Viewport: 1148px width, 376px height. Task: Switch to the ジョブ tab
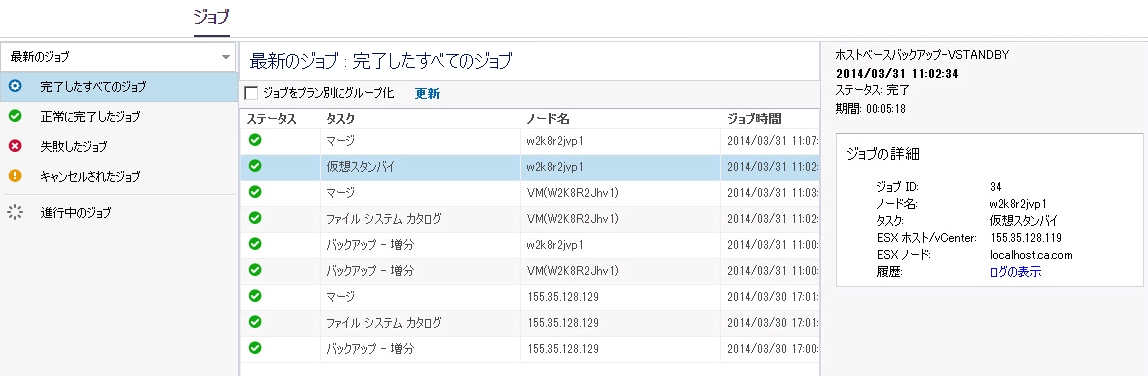(212, 17)
